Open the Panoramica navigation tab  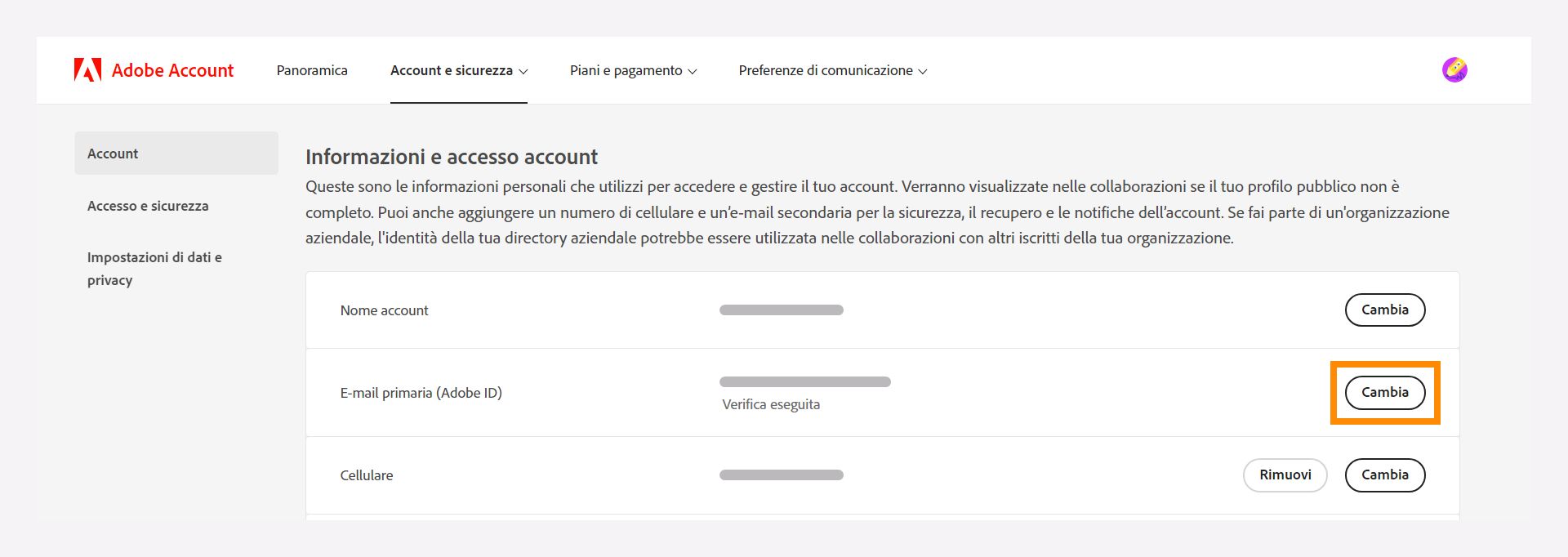pos(311,70)
